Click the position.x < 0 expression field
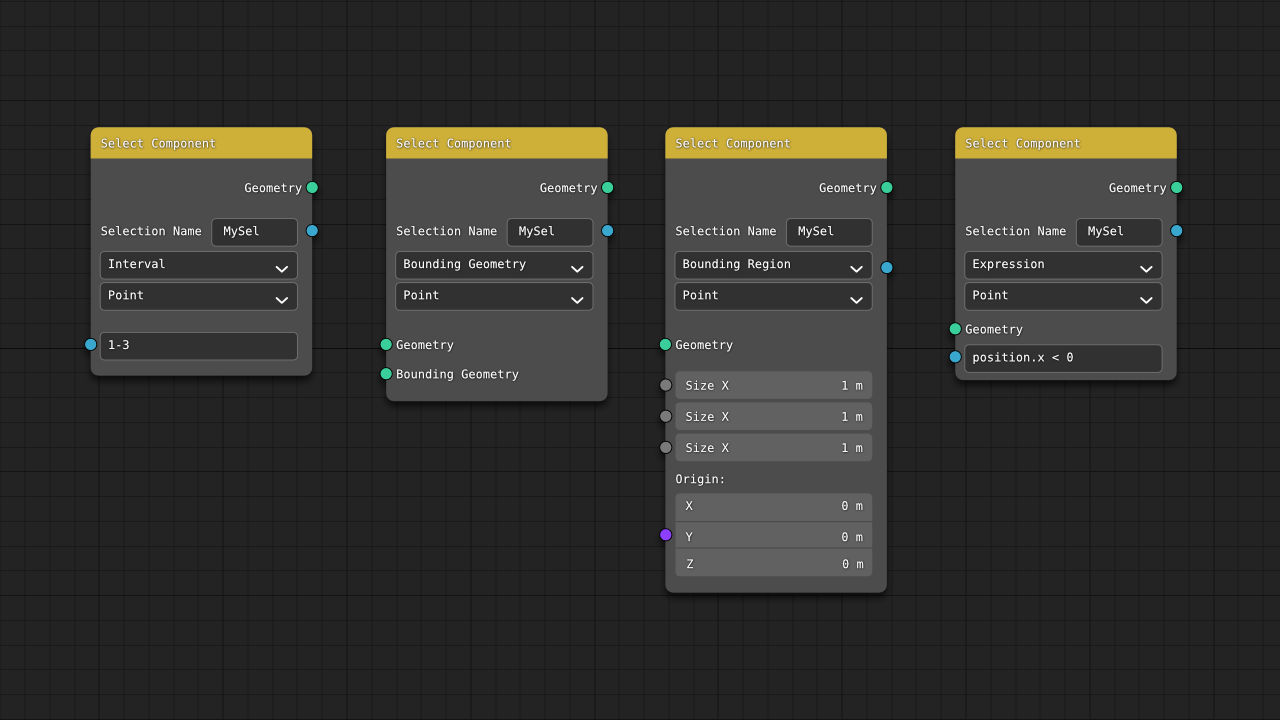Viewport: 1280px width, 720px height. pyautogui.click(x=1063, y=358)
